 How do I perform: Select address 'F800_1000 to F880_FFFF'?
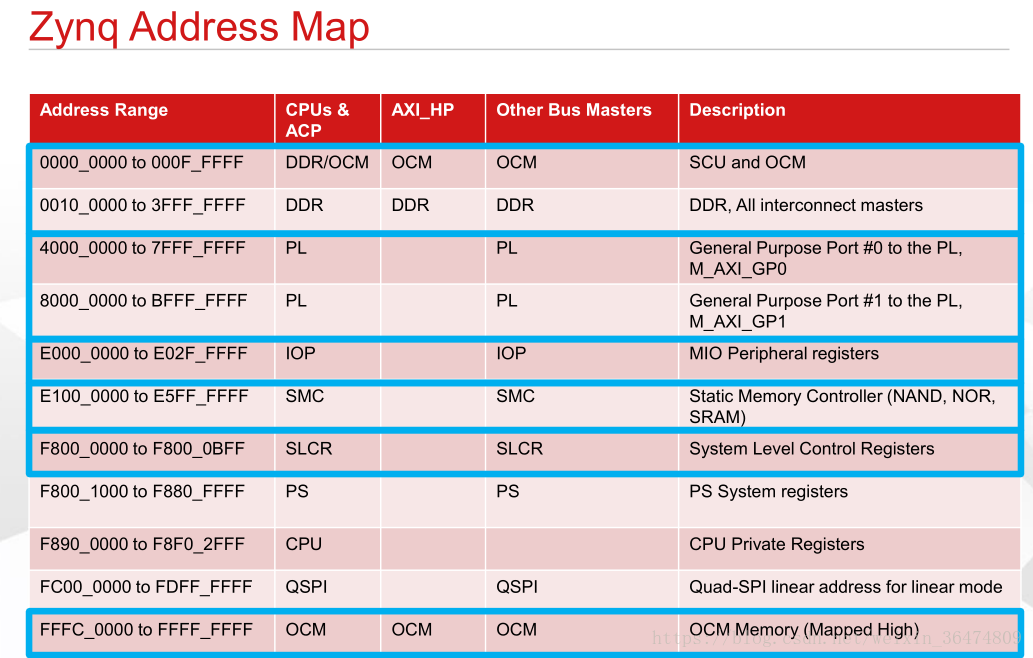(x=142, y=492)
